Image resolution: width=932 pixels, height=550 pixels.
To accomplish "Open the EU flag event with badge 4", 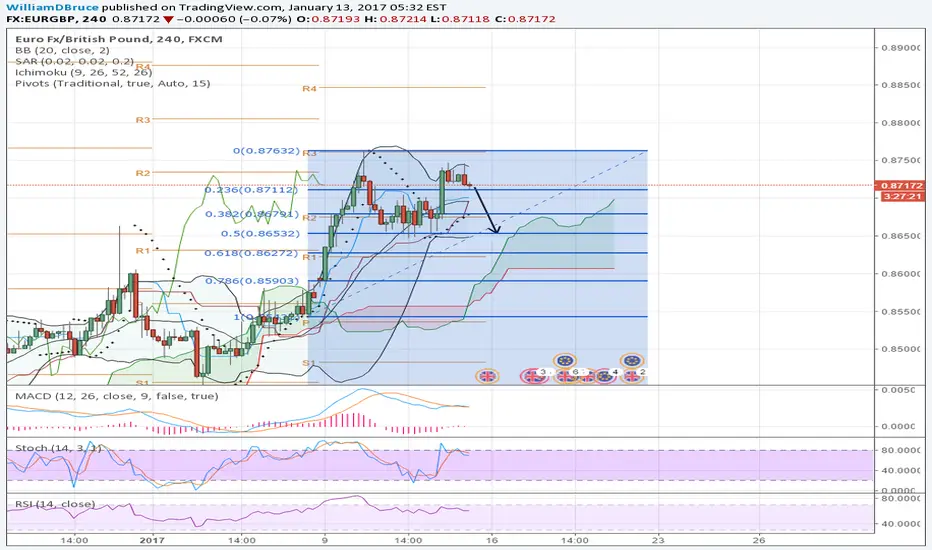I will (x=604, y=376).
